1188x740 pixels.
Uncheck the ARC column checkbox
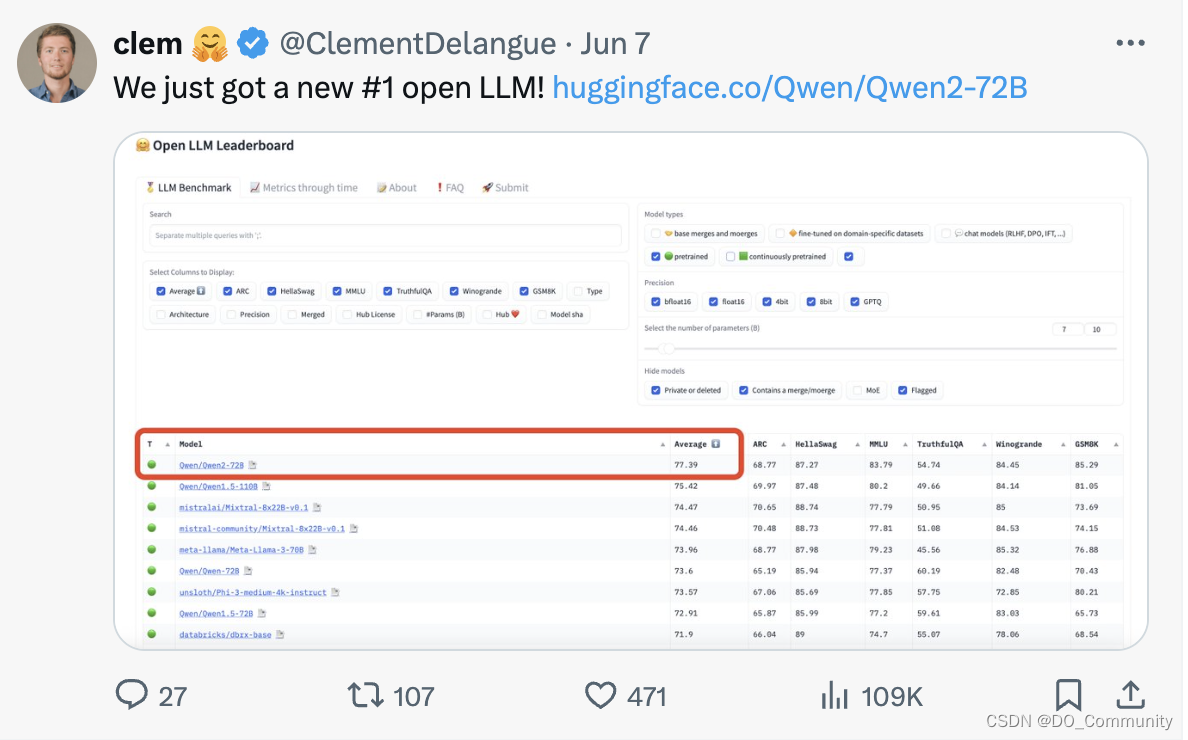(x=227, y=291)
